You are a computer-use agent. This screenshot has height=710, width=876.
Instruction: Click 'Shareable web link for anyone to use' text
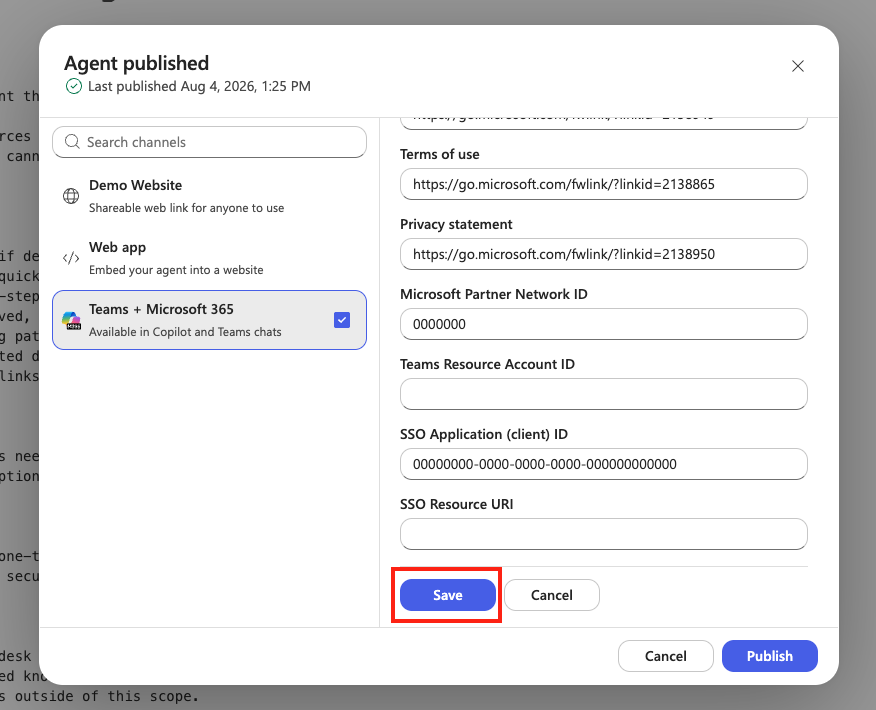tap(186, 208)
